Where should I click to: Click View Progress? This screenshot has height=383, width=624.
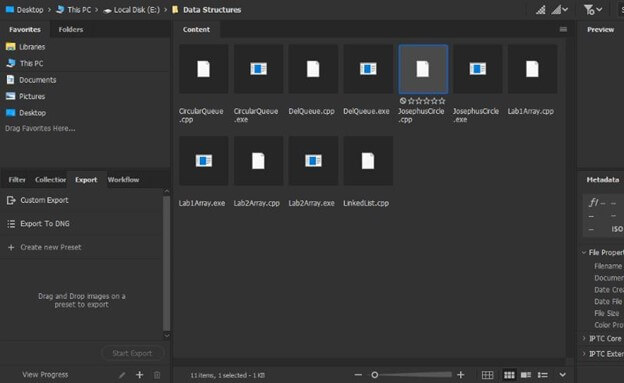45,375
